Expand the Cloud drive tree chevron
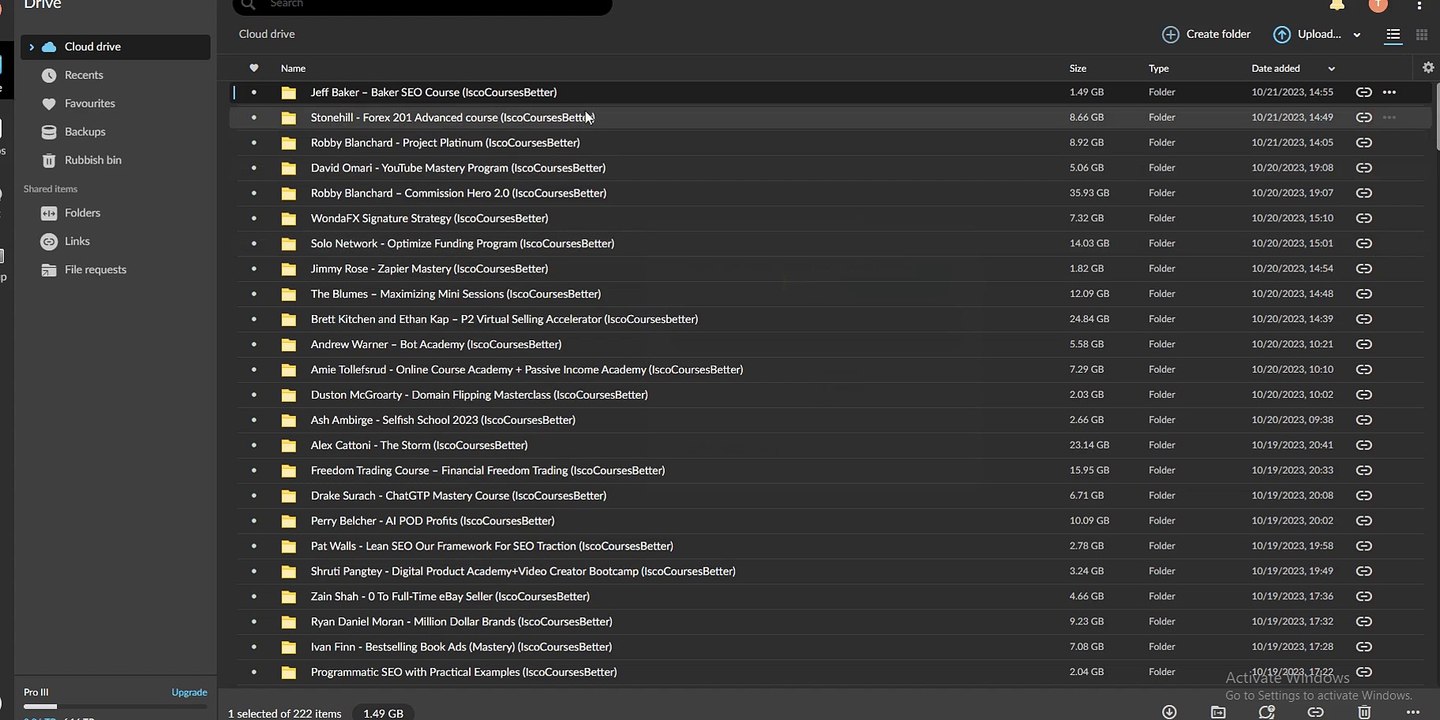Screen dimensions: 1440x720 click(31, 47)
